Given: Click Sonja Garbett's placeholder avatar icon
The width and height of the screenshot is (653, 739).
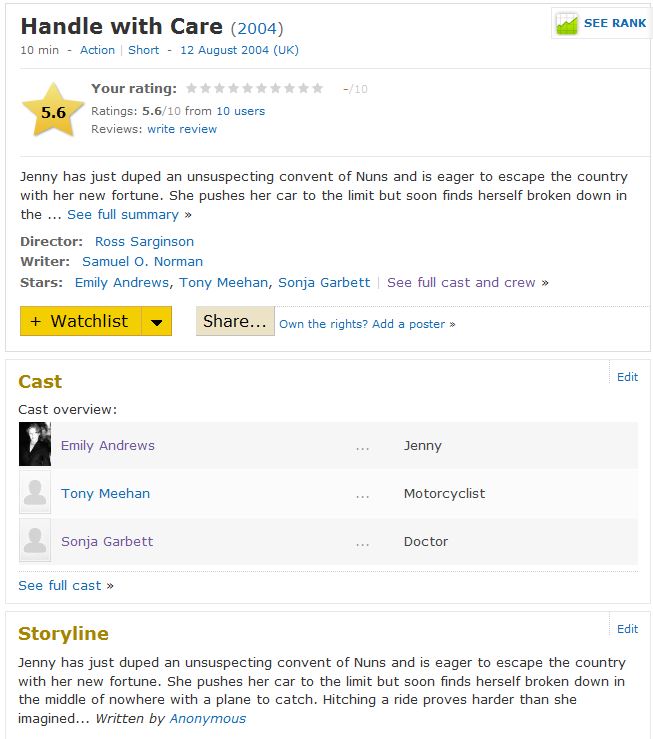Looking at the screenshot, I should click(x=35, y=541).
